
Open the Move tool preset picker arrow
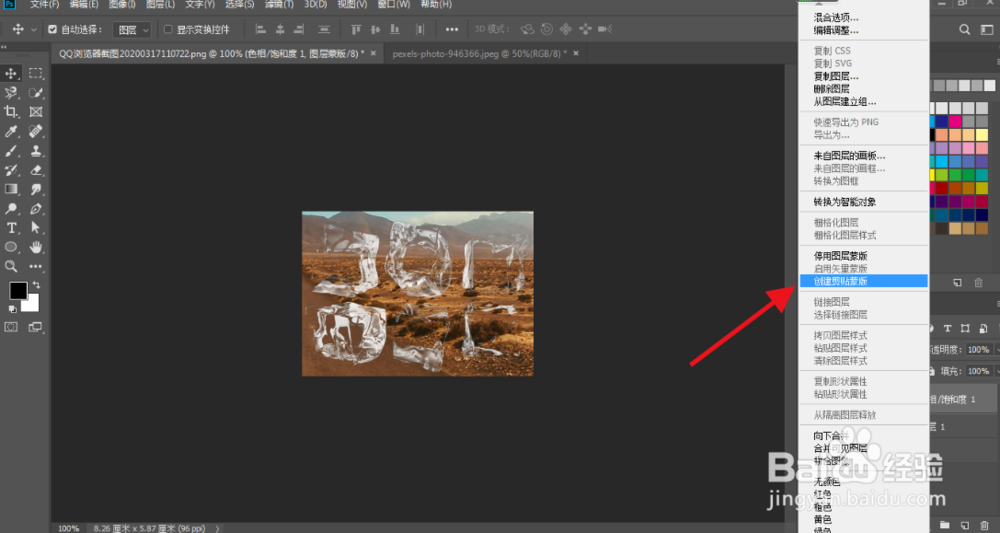(34, 29)
